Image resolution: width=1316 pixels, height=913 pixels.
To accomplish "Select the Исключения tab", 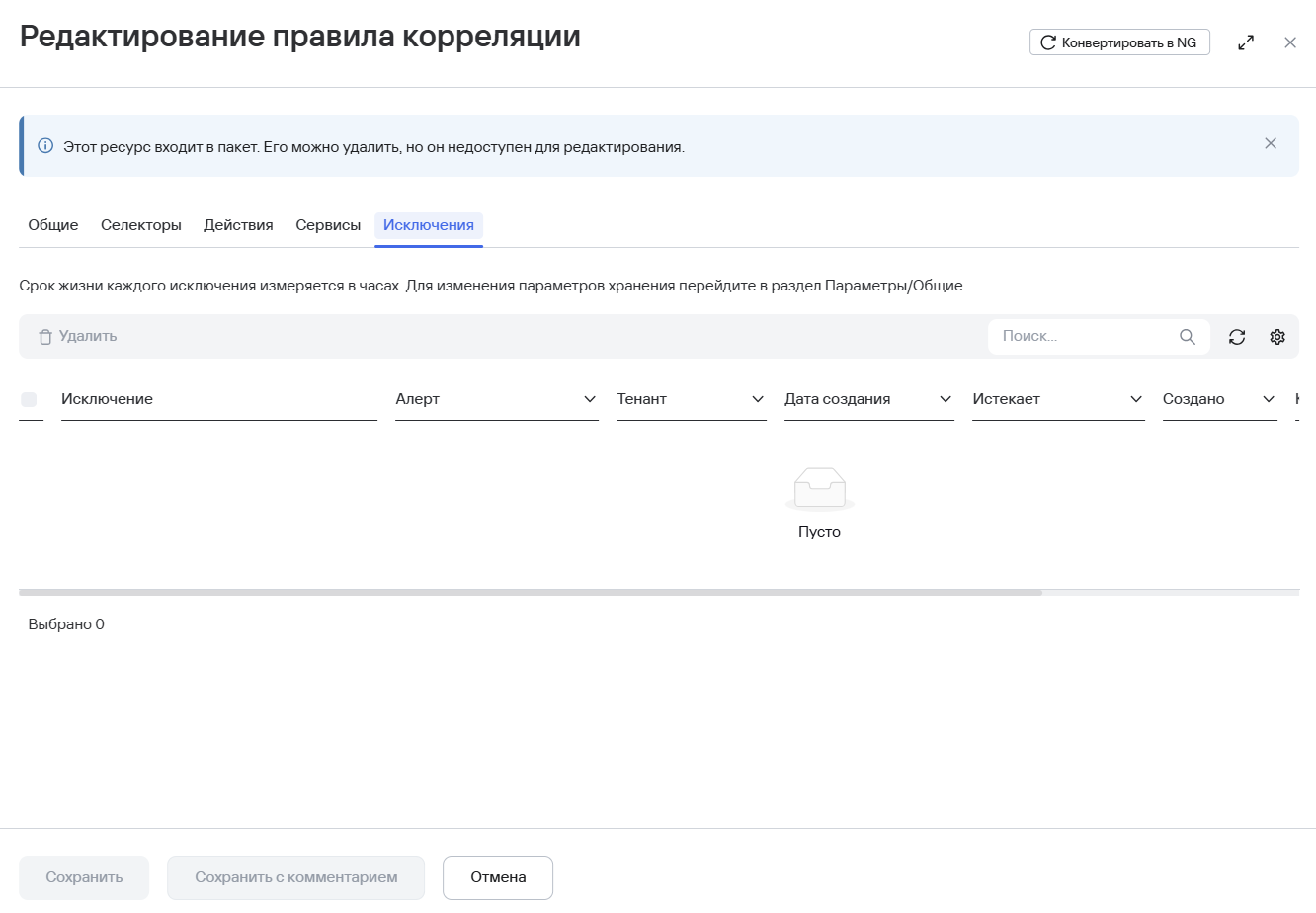I will [429, 225].
